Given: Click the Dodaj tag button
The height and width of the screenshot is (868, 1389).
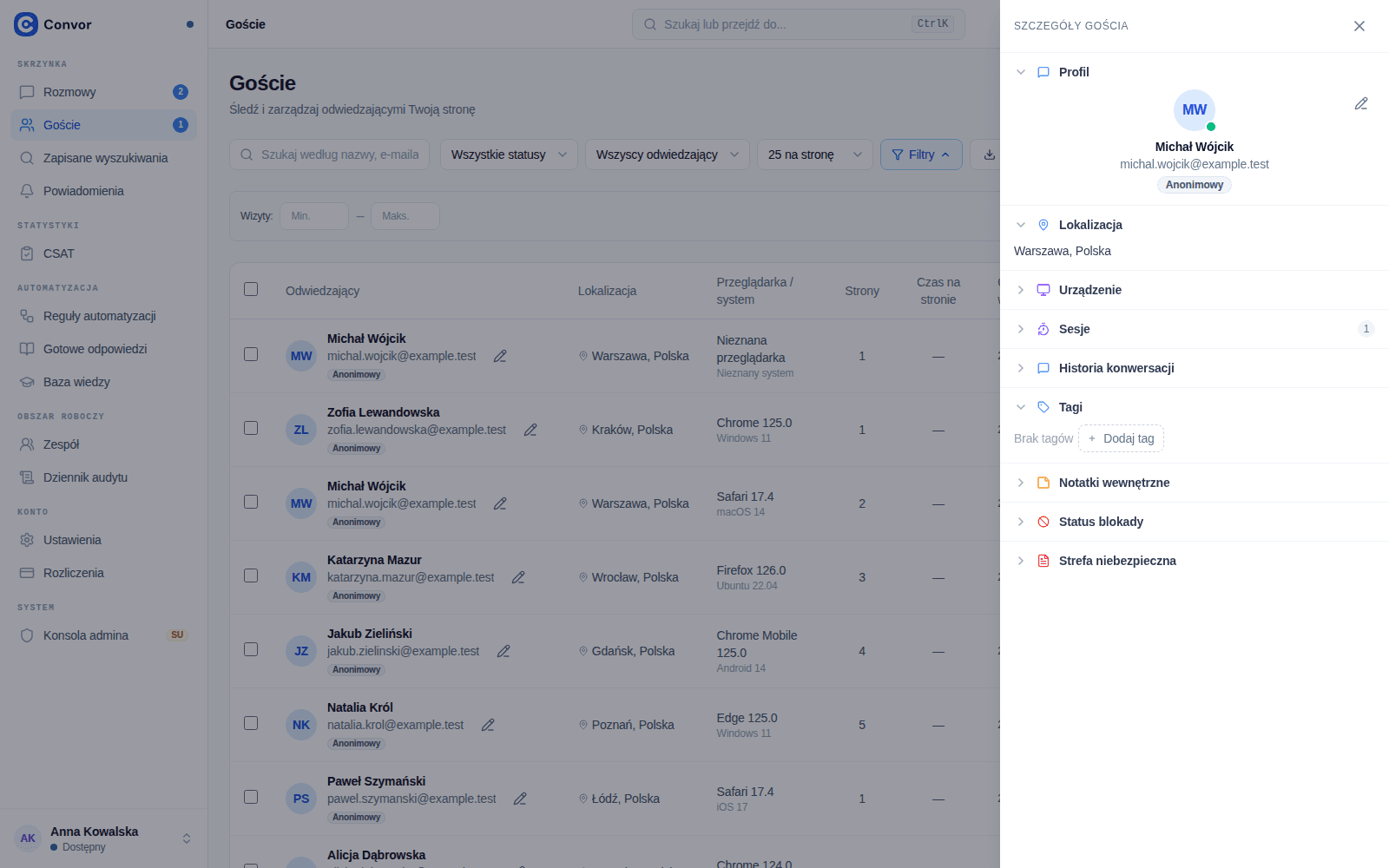Looking at the screenshot, I should coord(1121,438).
